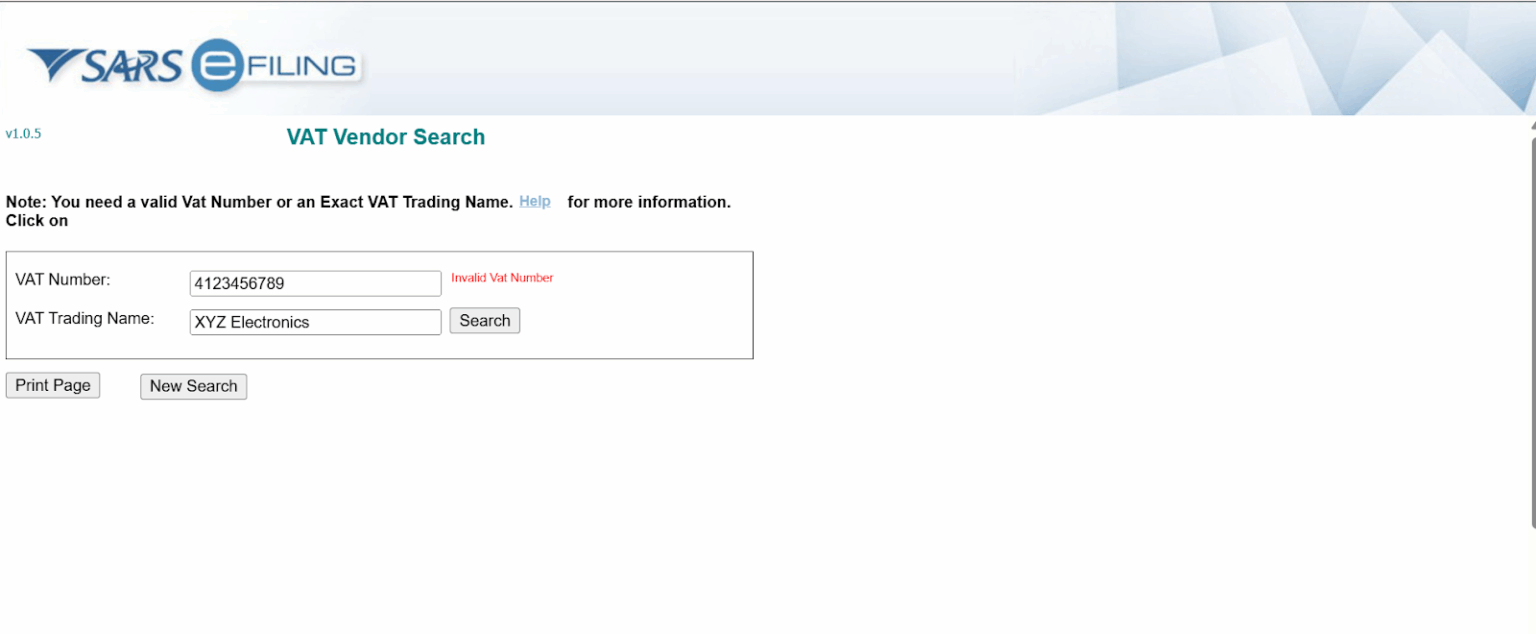Image resolution: width=1536 pixels, height=634 pixels.
Task: Click the red Invalid Vat Number message
Action: [x=501, y=278]
